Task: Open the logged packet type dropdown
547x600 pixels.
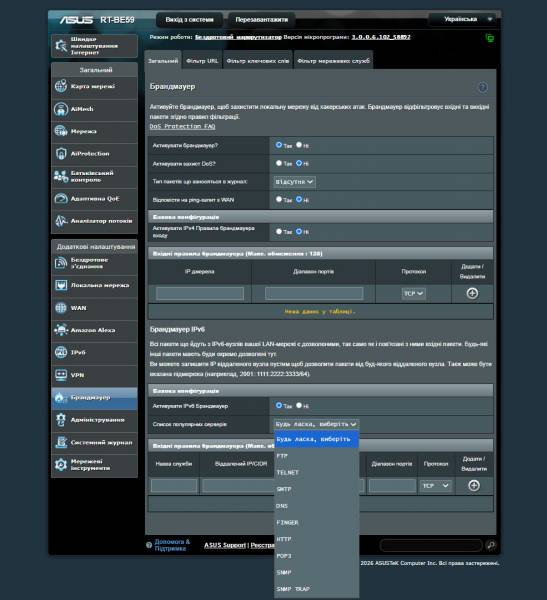Action: (294, 182)
